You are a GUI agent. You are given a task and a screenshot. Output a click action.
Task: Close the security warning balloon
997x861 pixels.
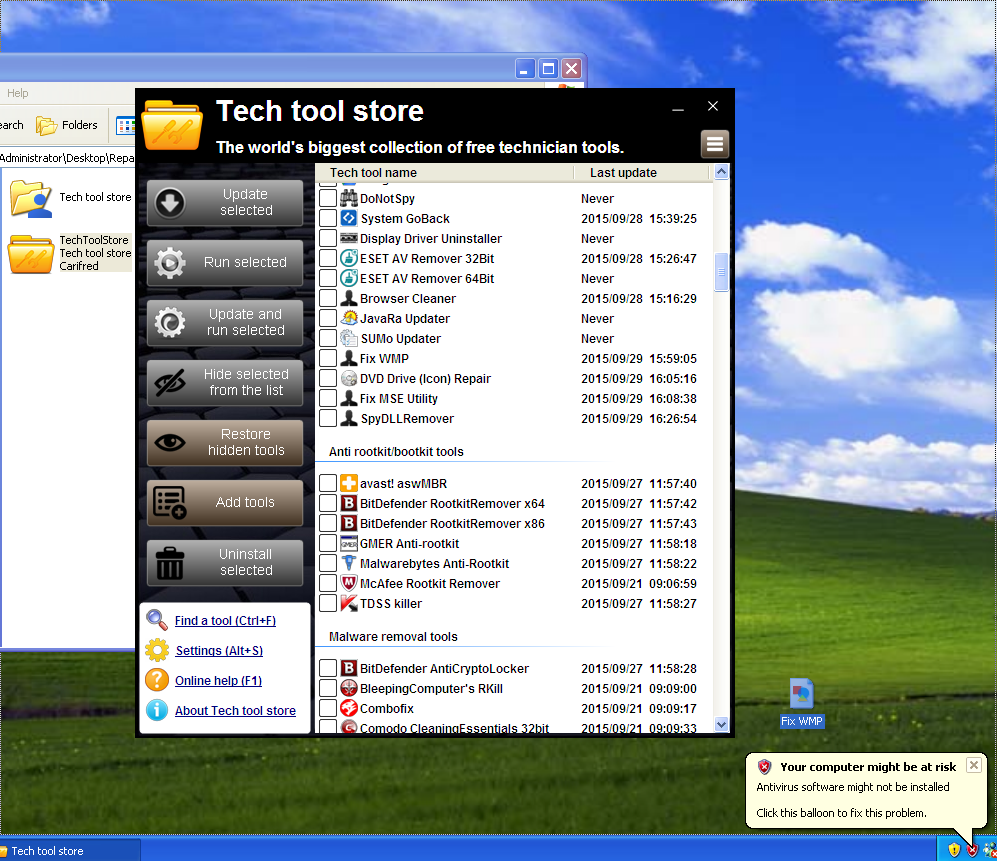pos(973,765)
